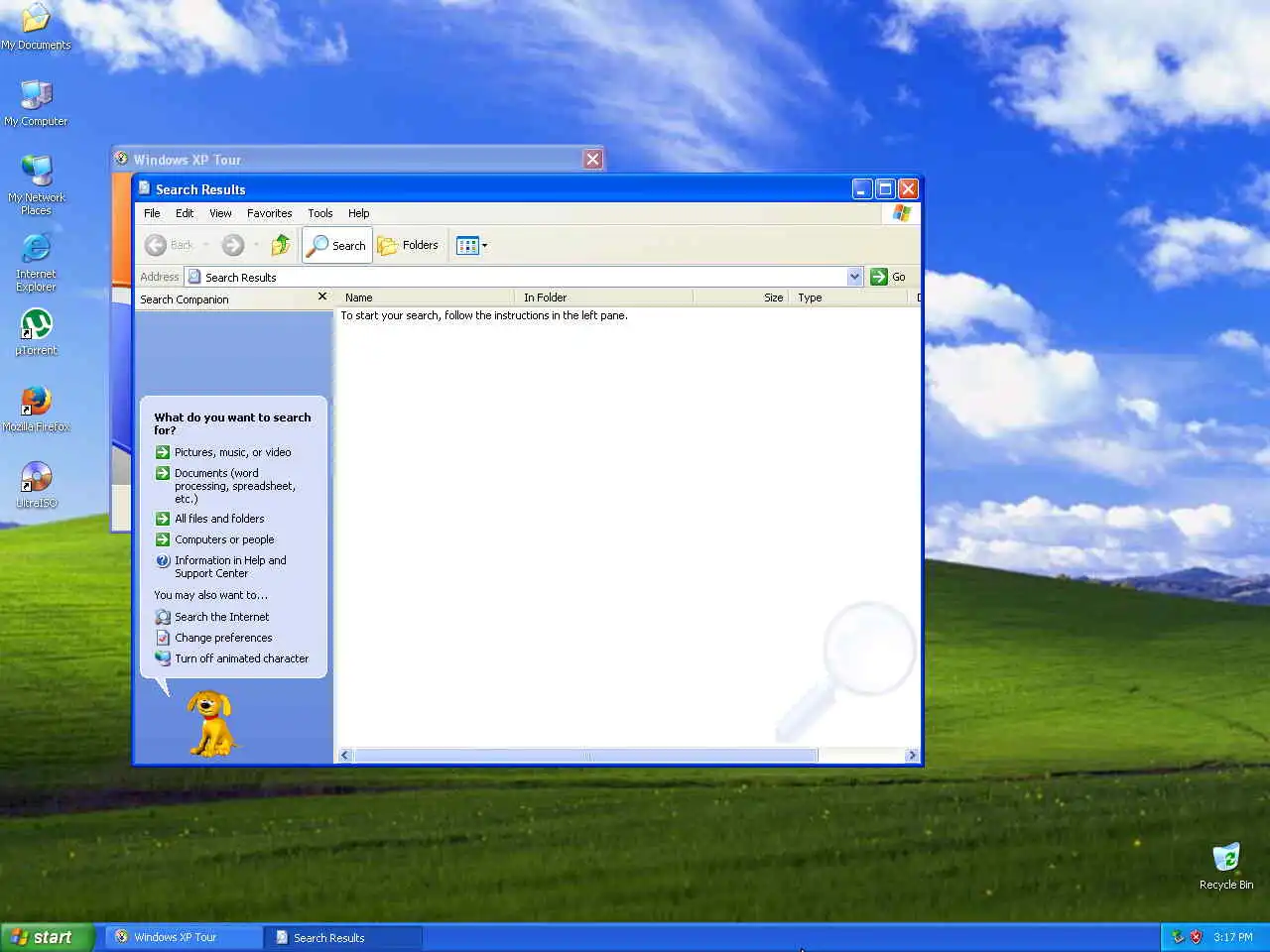The width and height of the screenshot is (1270, 952).
Task: Click the system clock 3:17 PM
Action: tap(1232, 937)
